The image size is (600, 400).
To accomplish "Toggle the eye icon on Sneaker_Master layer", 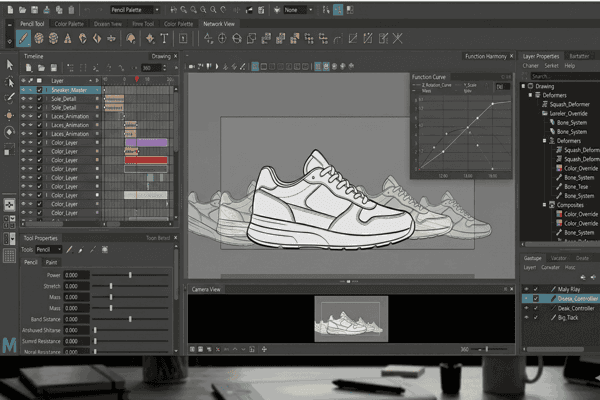I will click(23, 90).
